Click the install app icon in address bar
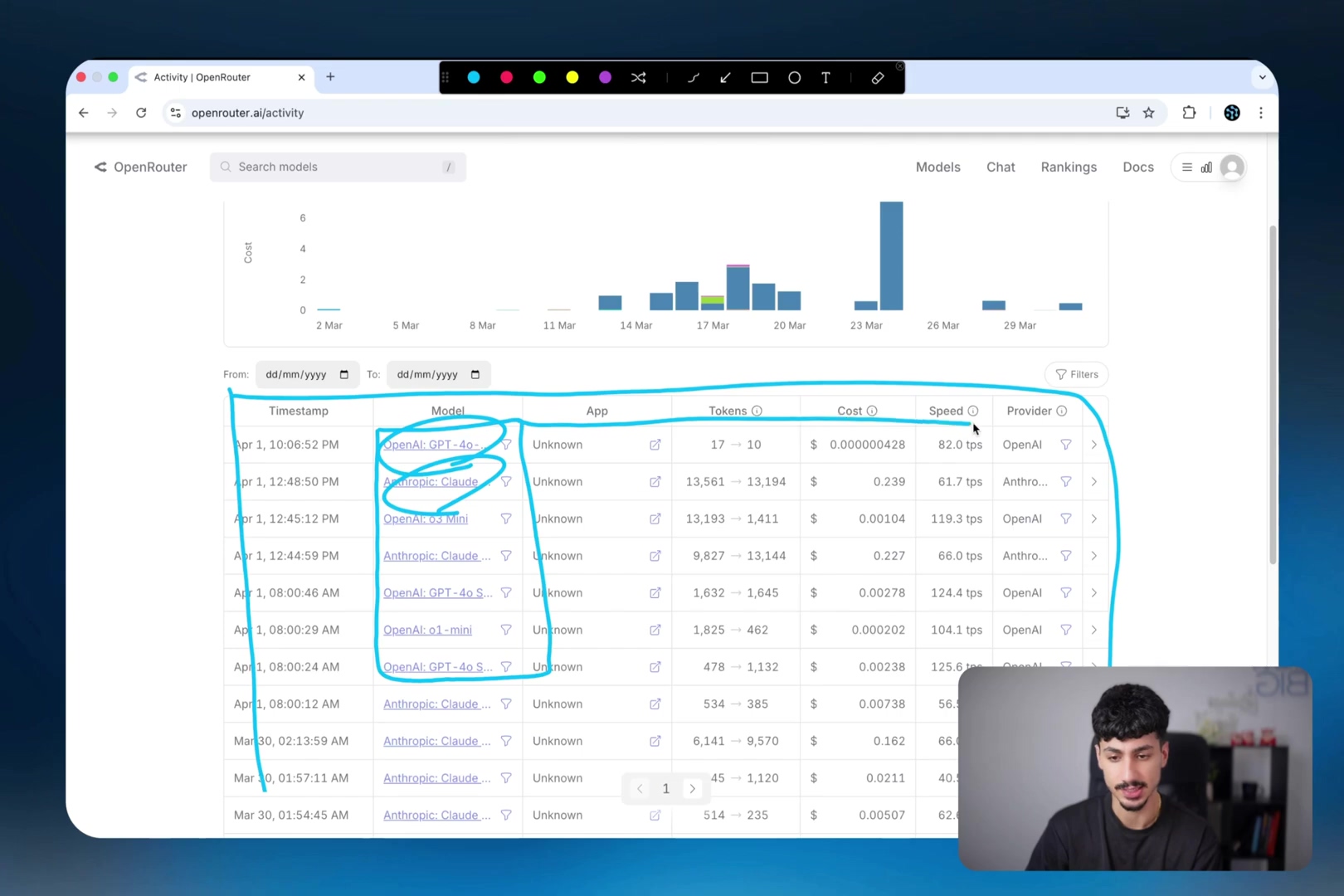Image resolution: width=1344 pixels, height=896 pixels. tap(1122, 113)
